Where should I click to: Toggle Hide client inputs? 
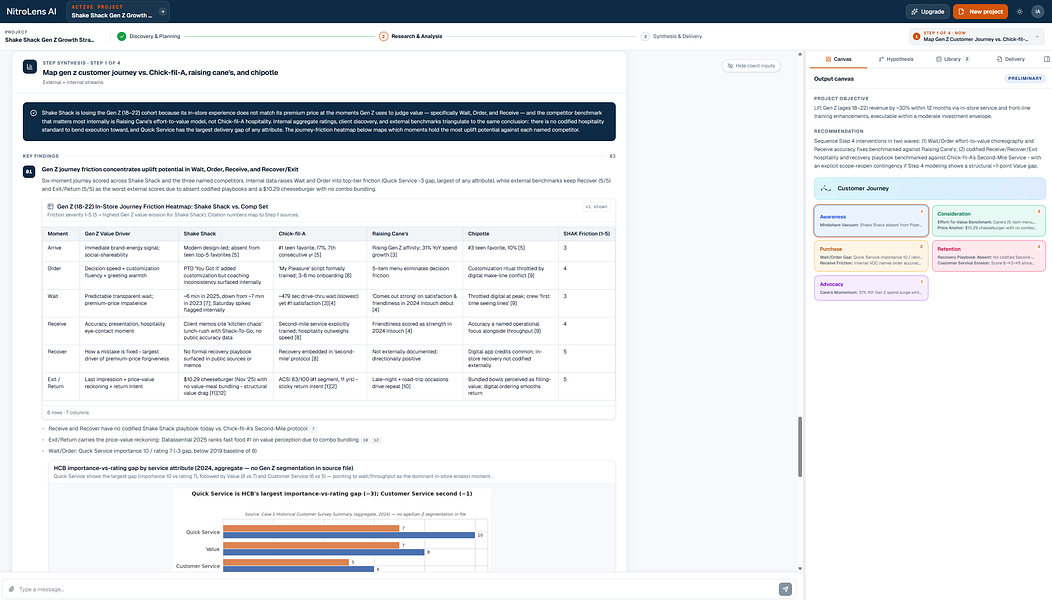point(751,66)
